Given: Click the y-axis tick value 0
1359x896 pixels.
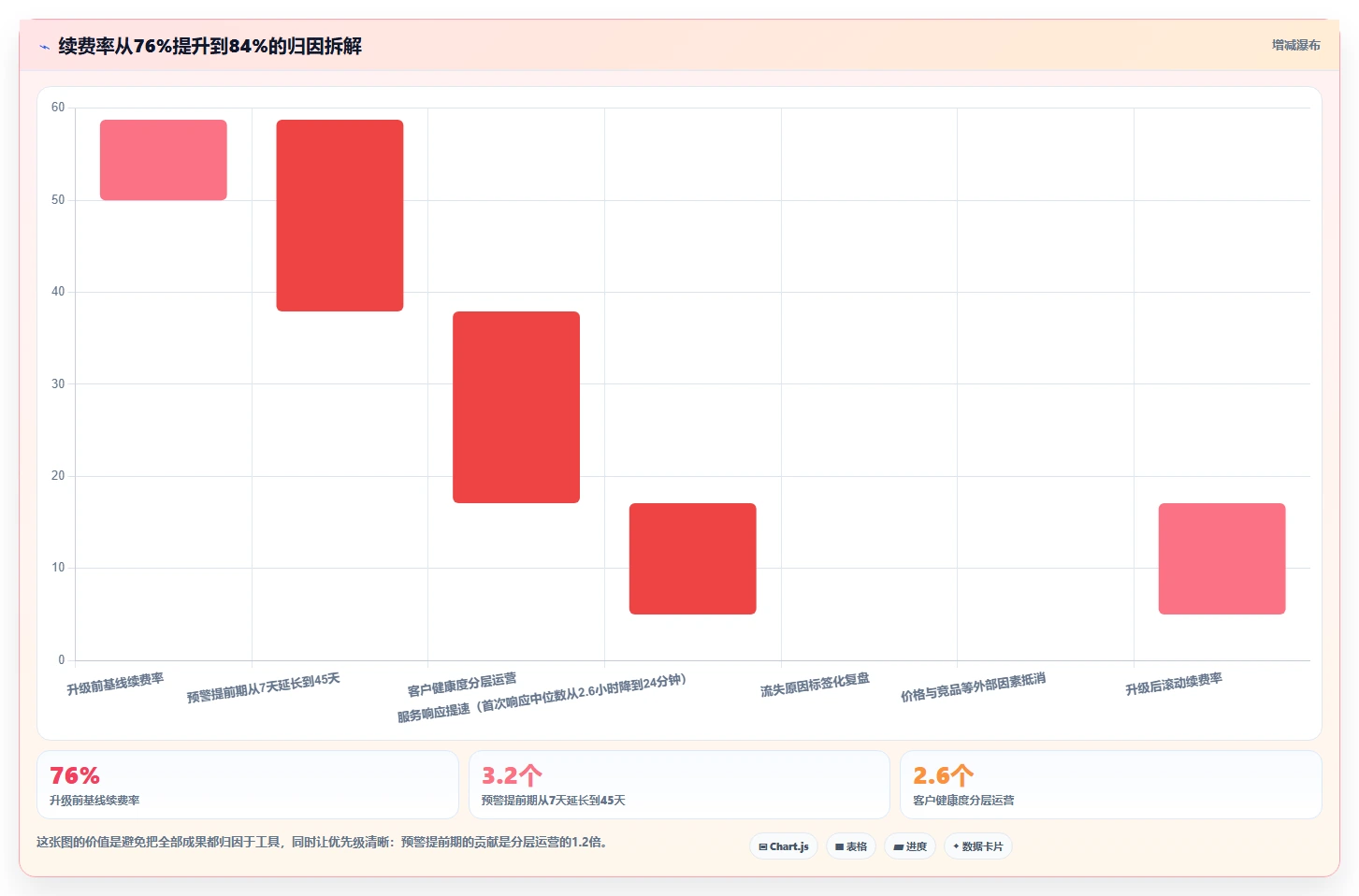Looking at the screenshot, I should point(62,660).
